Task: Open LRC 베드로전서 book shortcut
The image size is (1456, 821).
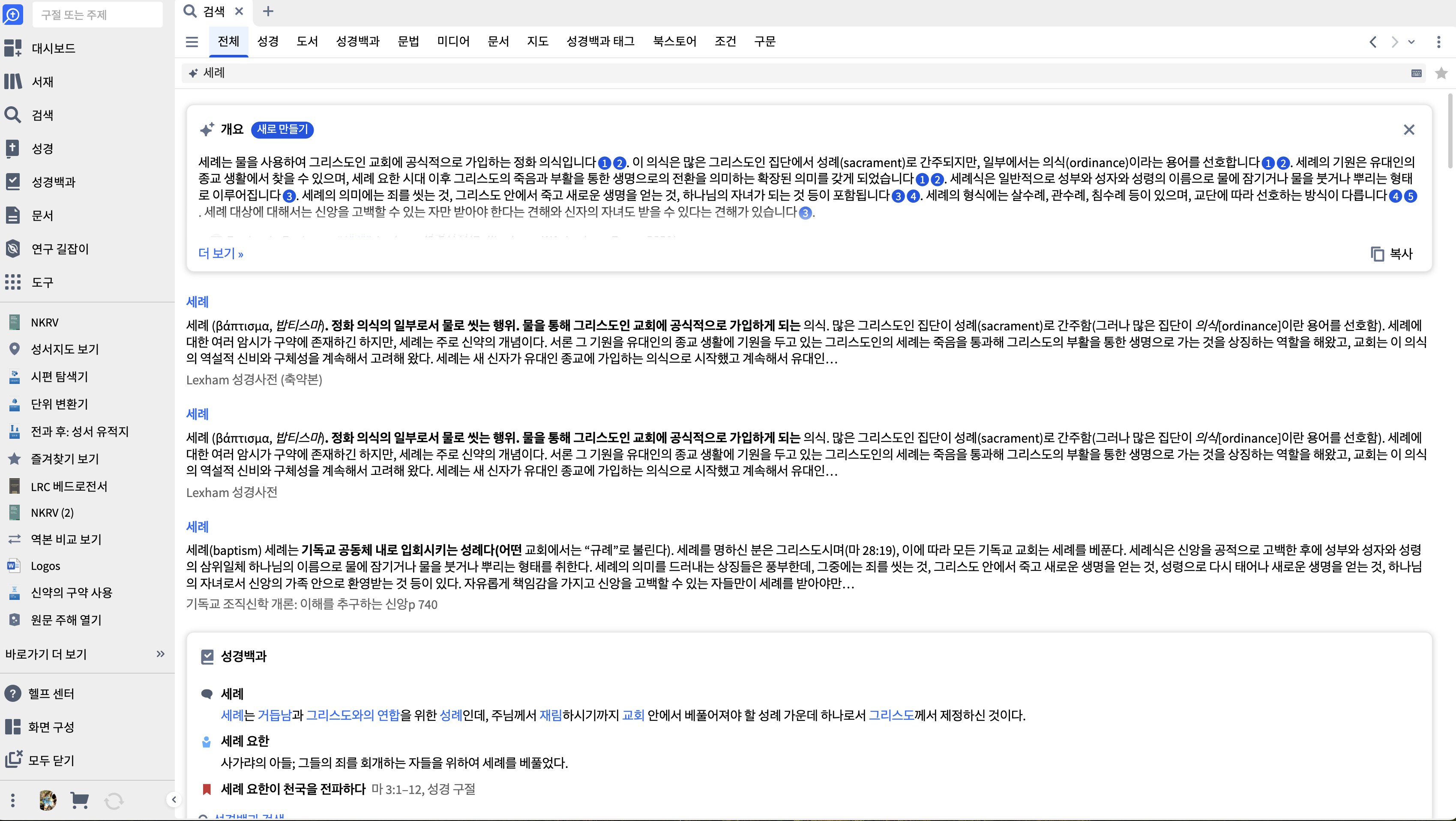Action: pos(69,486)
